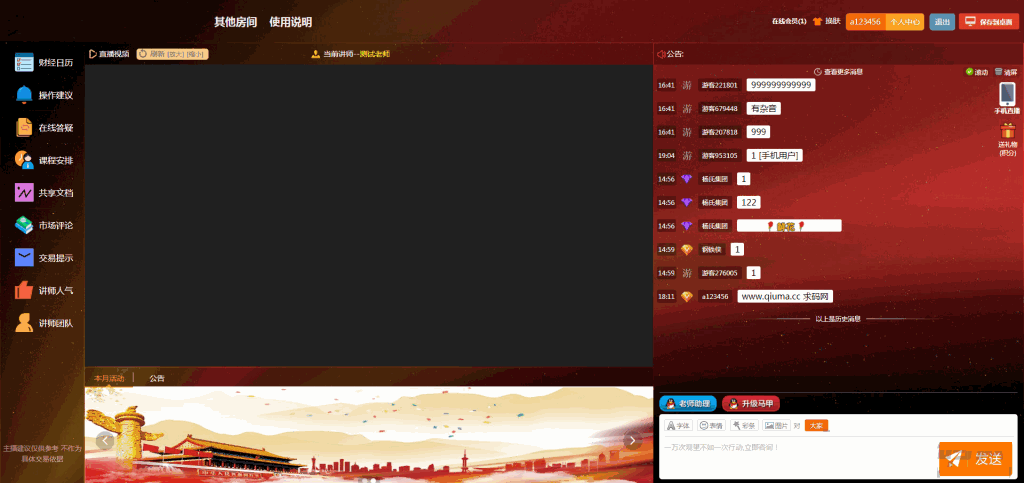Screen dimensions: 1024x483
Task: Choose chat recipient 大家
Action: click(816, 425)
